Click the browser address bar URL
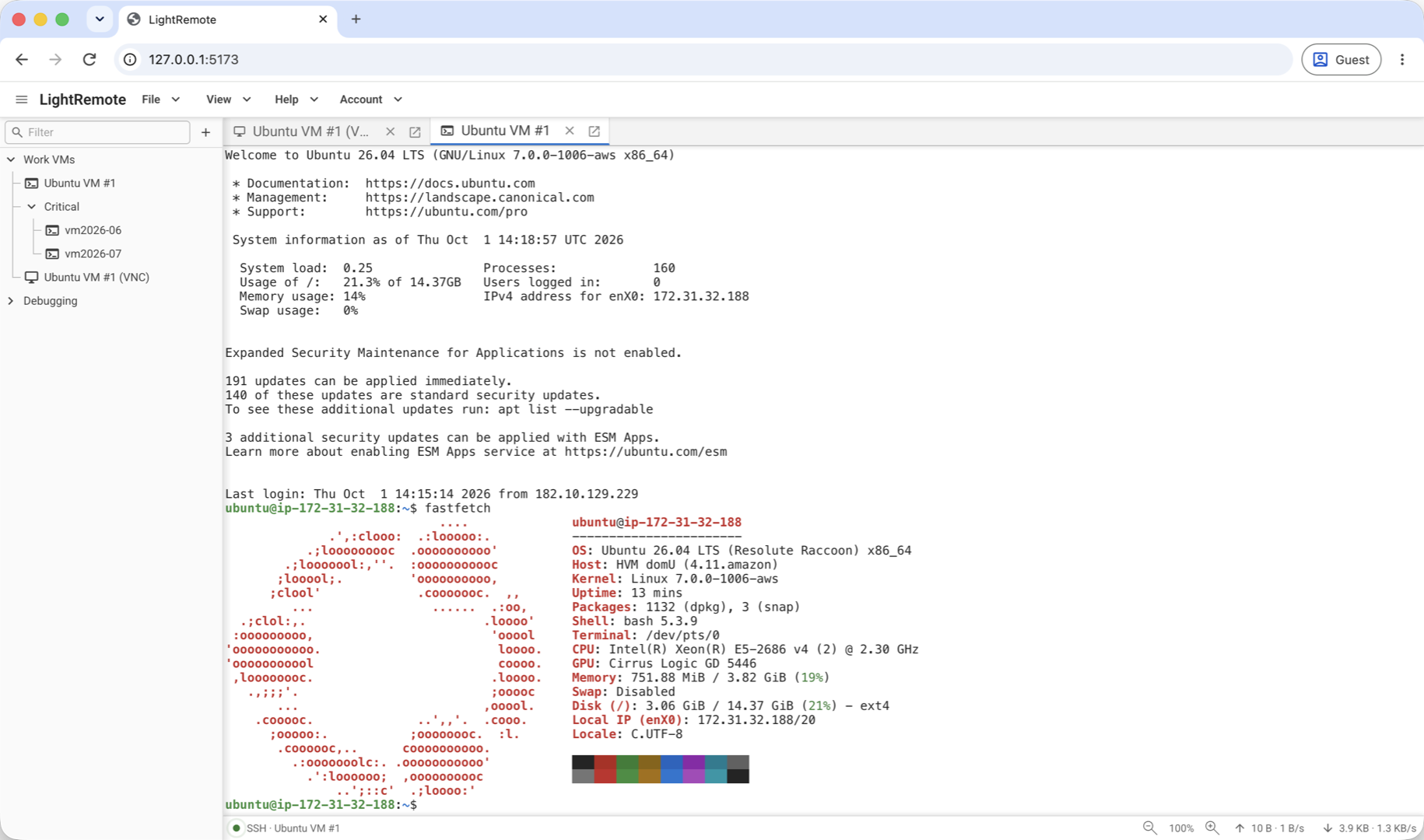Image resolution: width=1424 pixels, height=840 pixels. 194,59
